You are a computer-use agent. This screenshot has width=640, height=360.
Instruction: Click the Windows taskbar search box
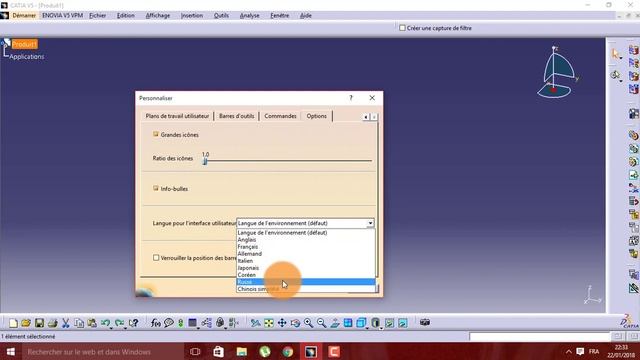pyautogui.click(x=102, y=351)
